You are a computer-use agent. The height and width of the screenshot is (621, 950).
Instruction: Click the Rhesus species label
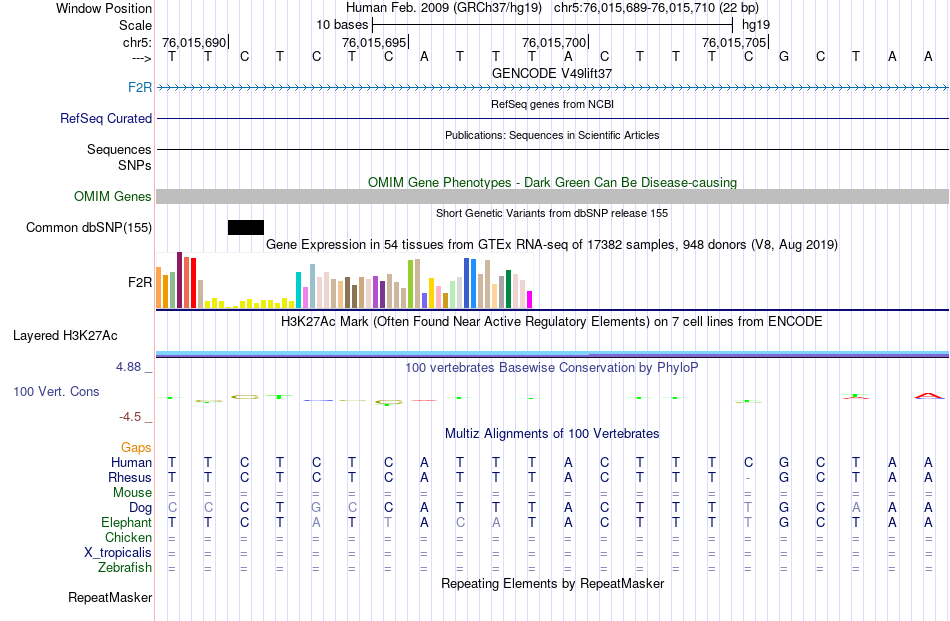(x=130, y=477)
